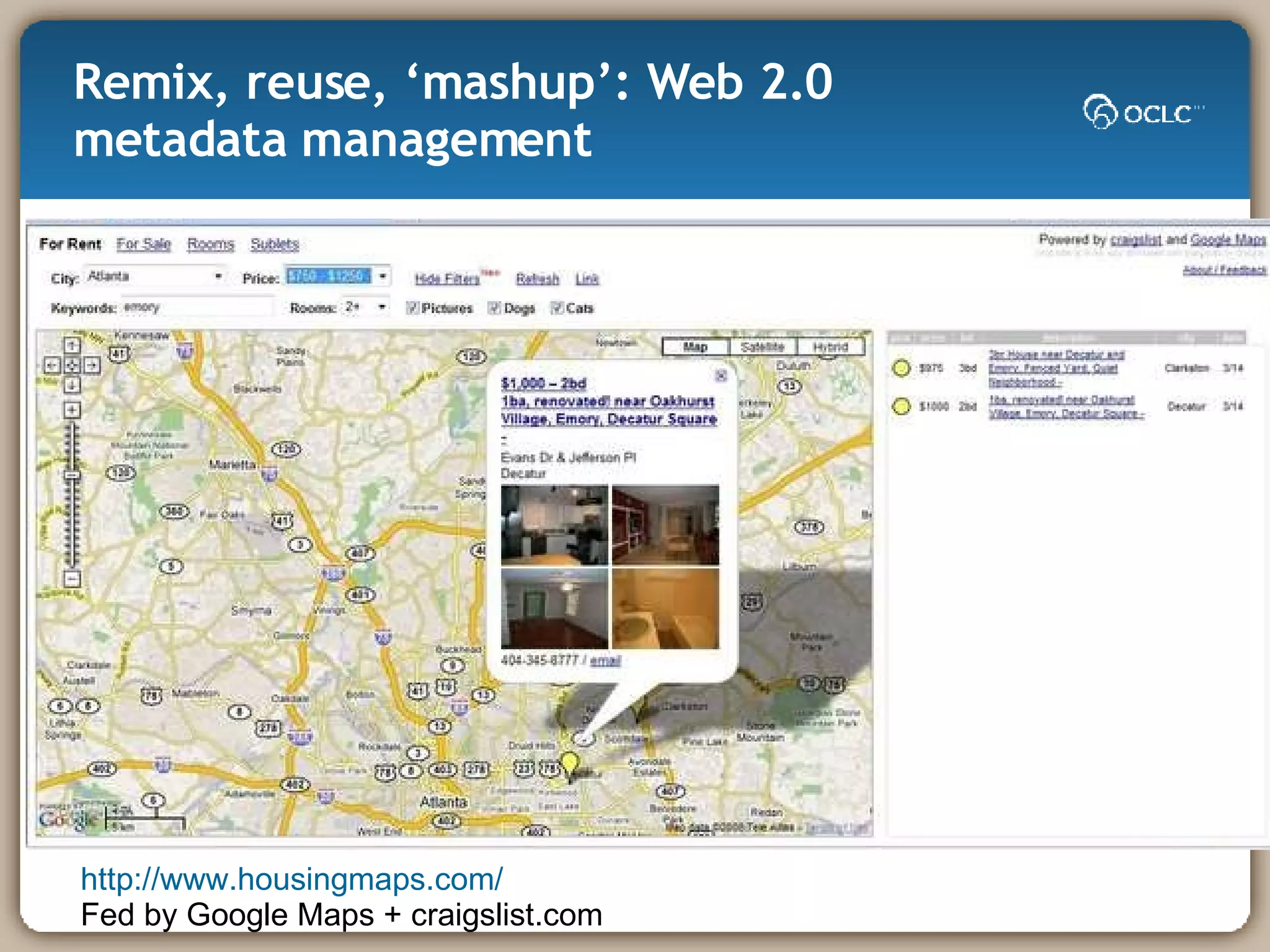Select the Map view button
This screenshot has width=1270, height=952.
coord(696,347)
